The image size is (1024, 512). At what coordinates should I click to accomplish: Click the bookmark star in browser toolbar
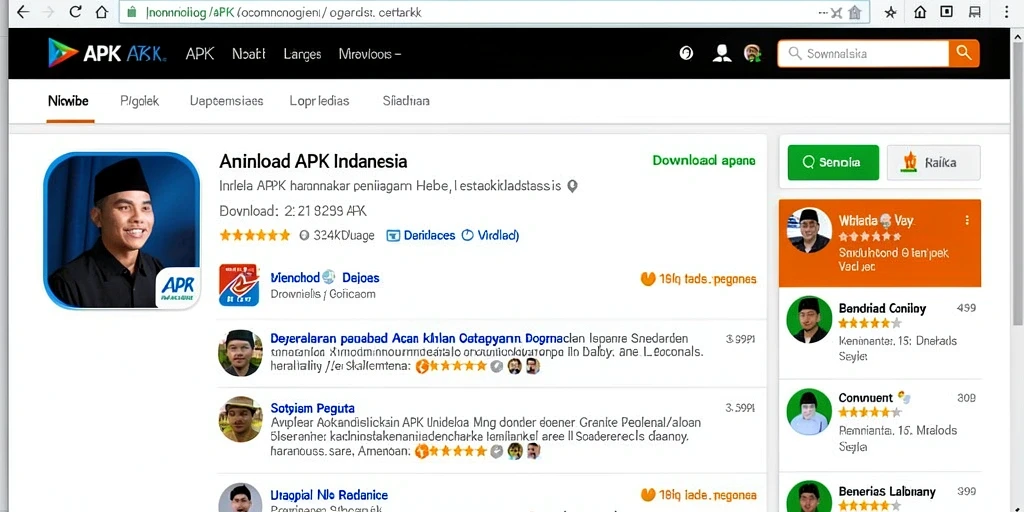(x=890, y=12)
